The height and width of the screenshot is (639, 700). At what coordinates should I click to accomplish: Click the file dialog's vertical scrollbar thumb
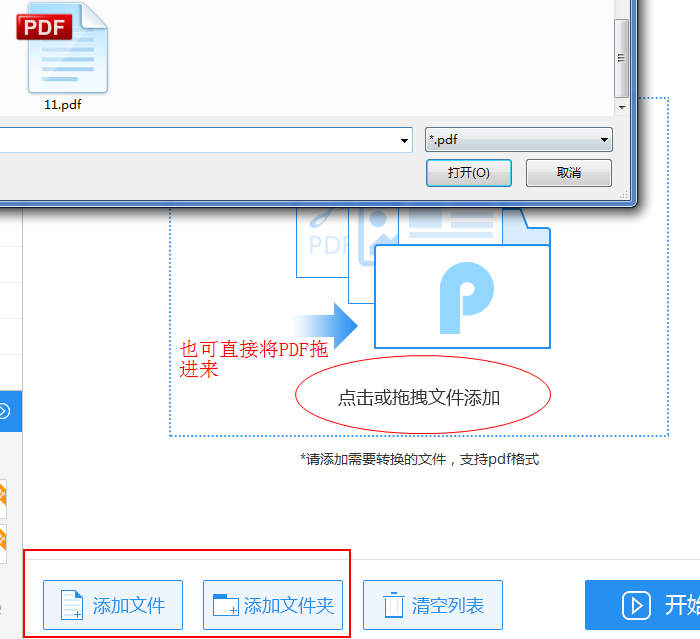621,58
